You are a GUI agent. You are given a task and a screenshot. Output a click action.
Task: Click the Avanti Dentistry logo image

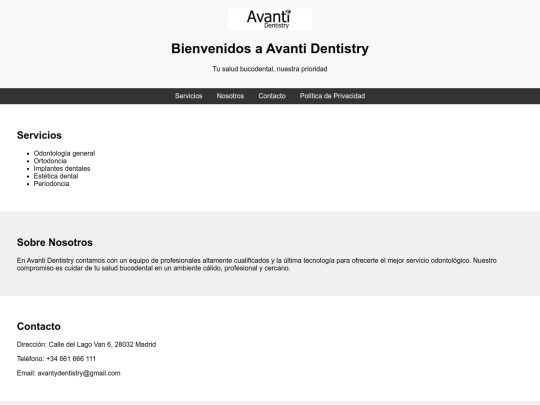(x=270, y=19)
